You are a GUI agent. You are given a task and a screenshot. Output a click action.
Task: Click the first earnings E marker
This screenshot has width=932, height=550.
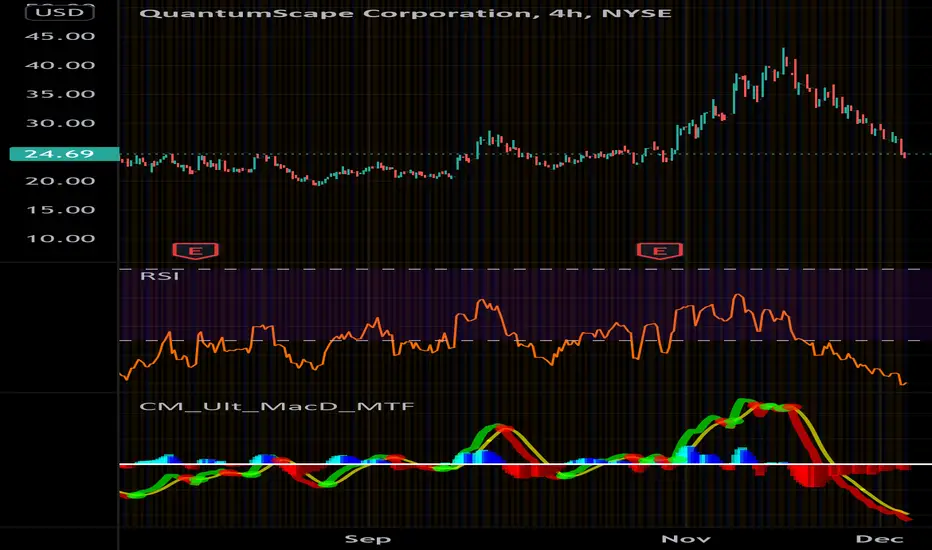[x=196, y=251]
